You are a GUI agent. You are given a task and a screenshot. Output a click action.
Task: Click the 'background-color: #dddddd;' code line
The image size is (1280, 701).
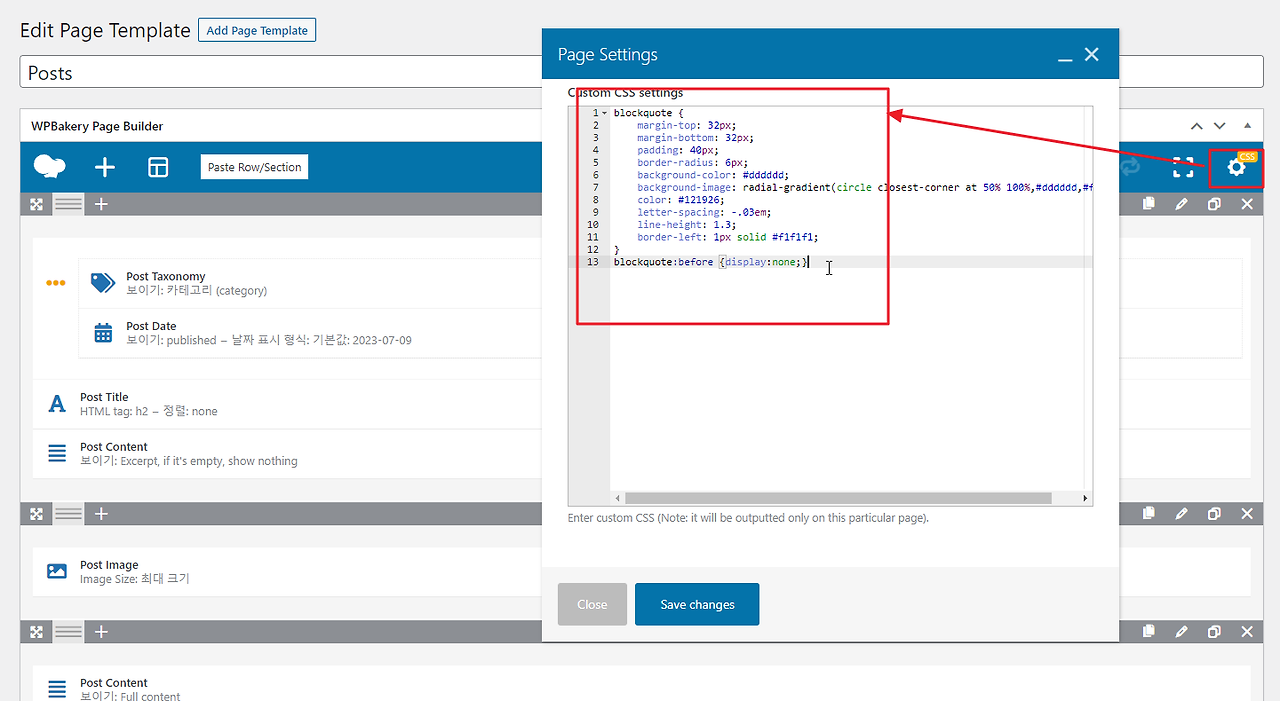[713, 175]
